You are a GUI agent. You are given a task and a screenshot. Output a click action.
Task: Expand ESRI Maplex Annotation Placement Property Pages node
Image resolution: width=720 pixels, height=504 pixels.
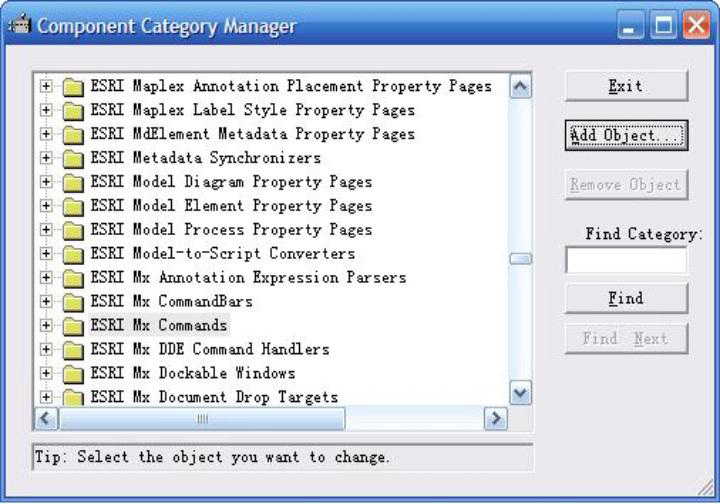point(46,86)
